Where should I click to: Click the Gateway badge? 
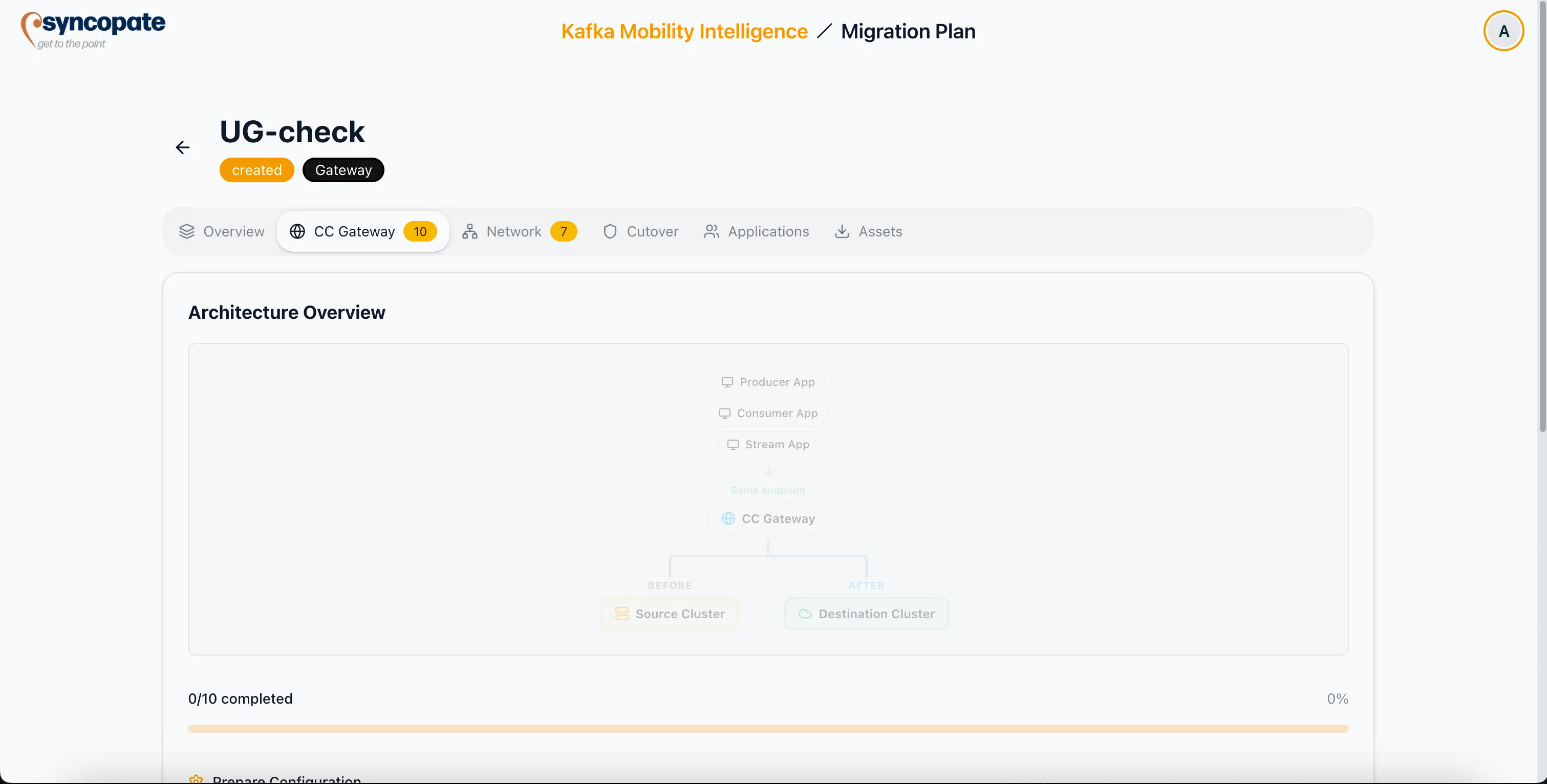pyautogui.click(x=343, y=170)
